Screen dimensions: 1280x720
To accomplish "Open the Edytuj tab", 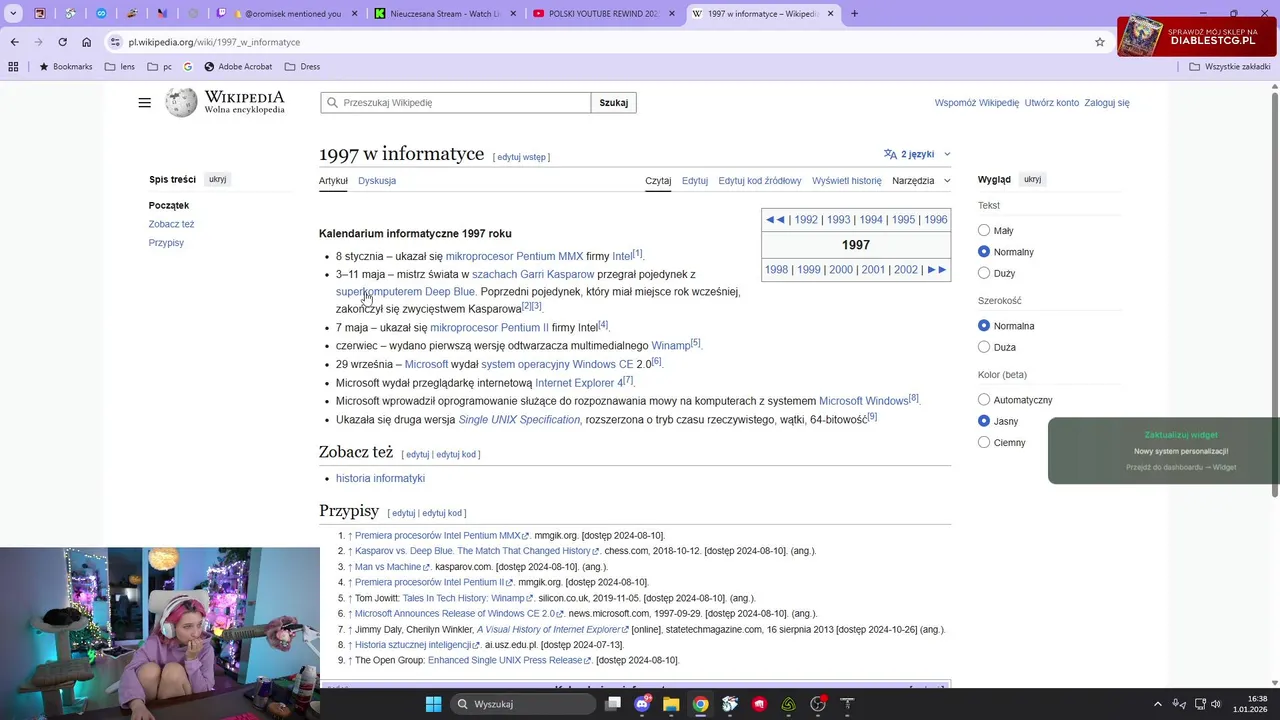I will click(695, 181).
